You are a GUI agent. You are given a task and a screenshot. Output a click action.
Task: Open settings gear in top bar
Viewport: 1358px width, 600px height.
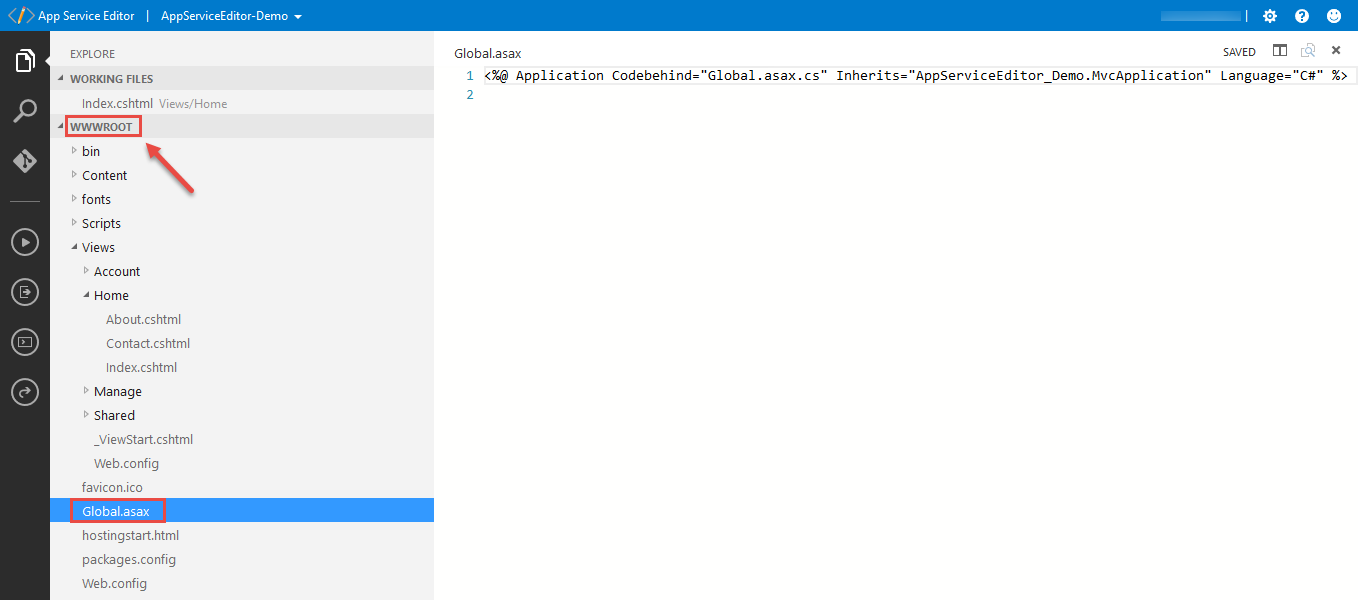(1270, 16)
